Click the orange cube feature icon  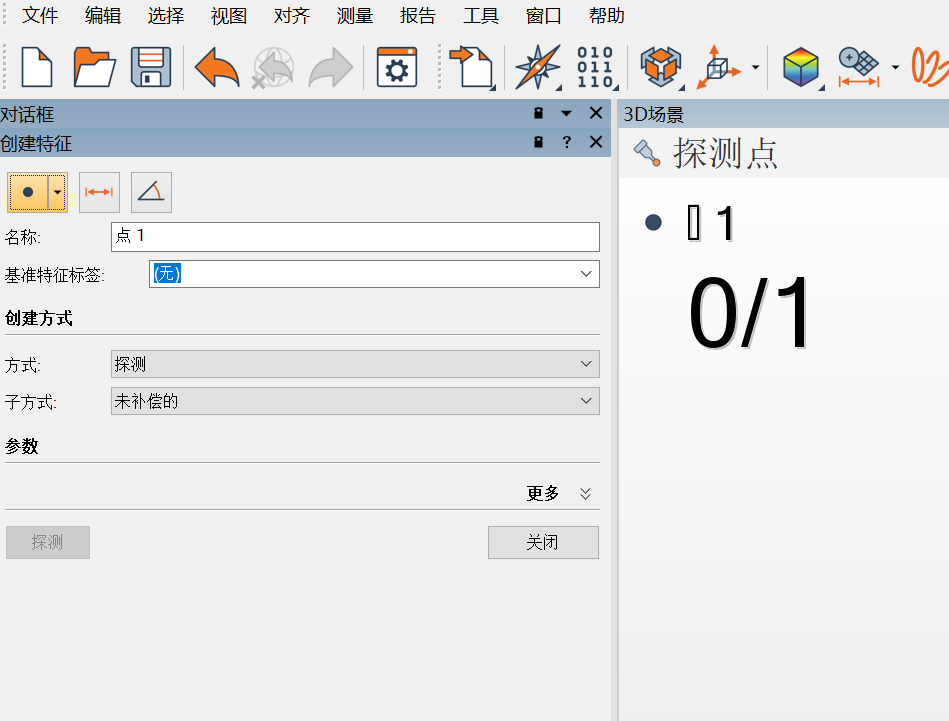[661, 67]
